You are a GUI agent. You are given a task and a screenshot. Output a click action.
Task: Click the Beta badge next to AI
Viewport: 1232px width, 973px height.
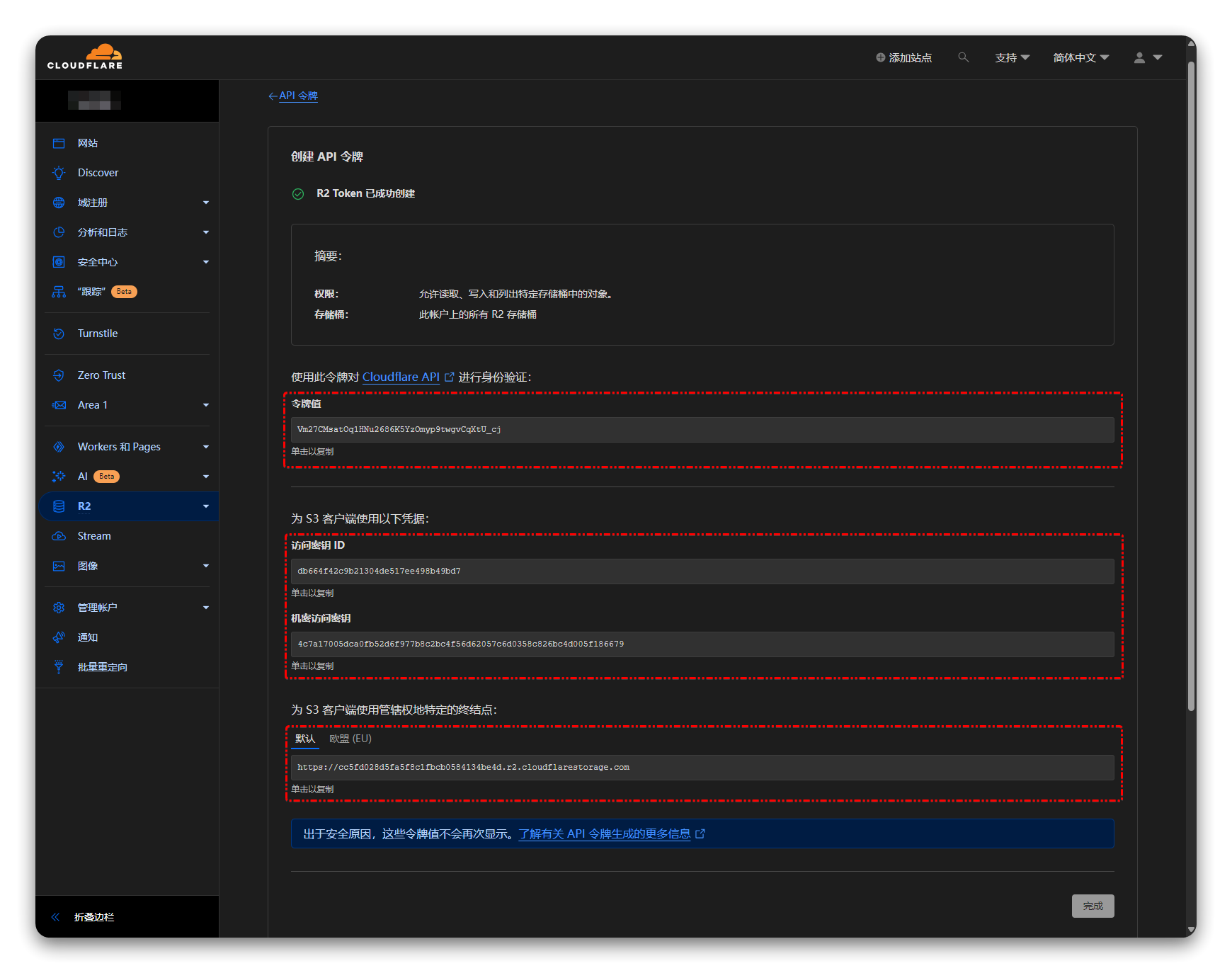[106, 477]
